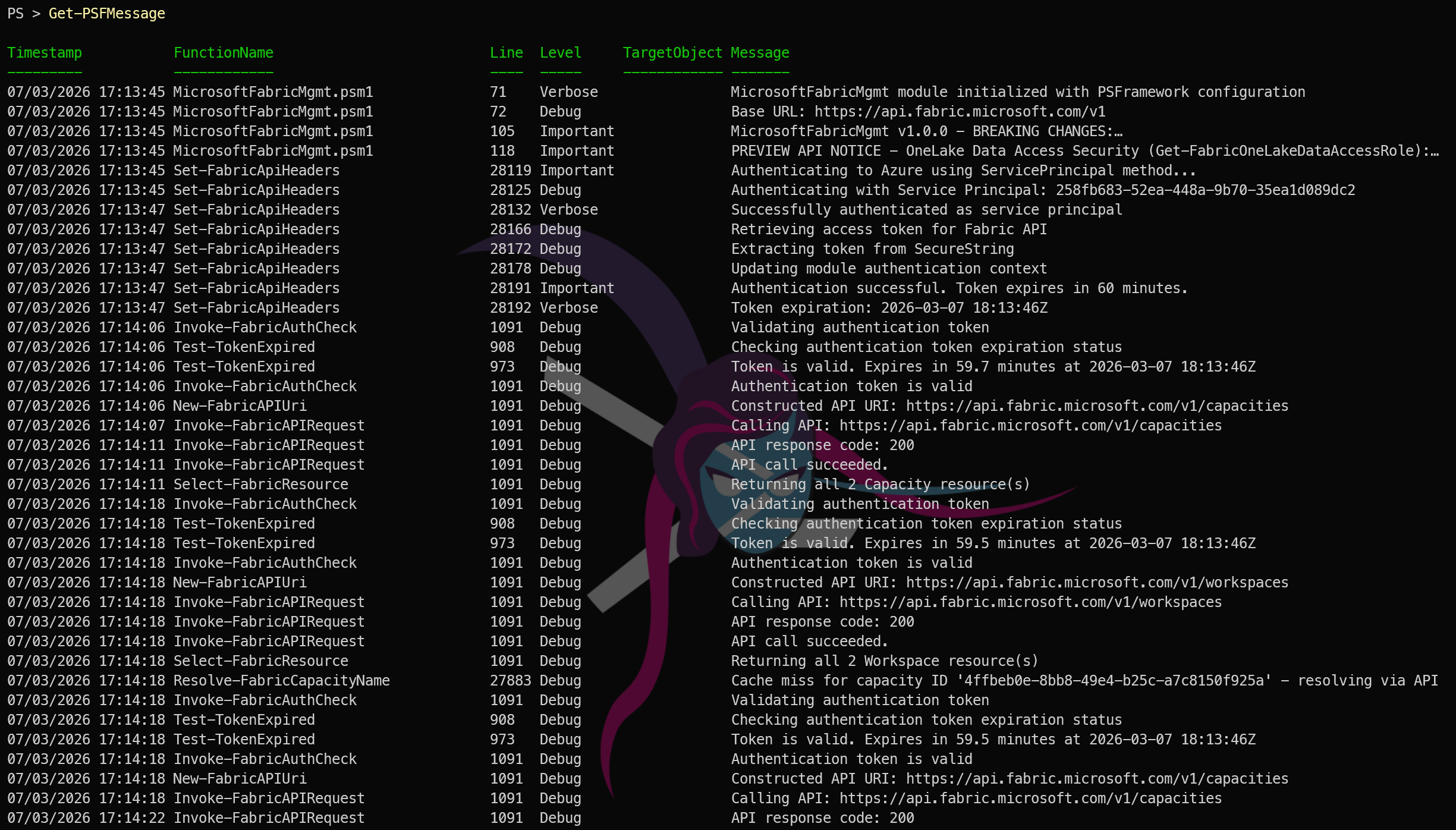Click 'API response code: 200' at 17:14:22
1456x830 pixels.
coord(822,818)
